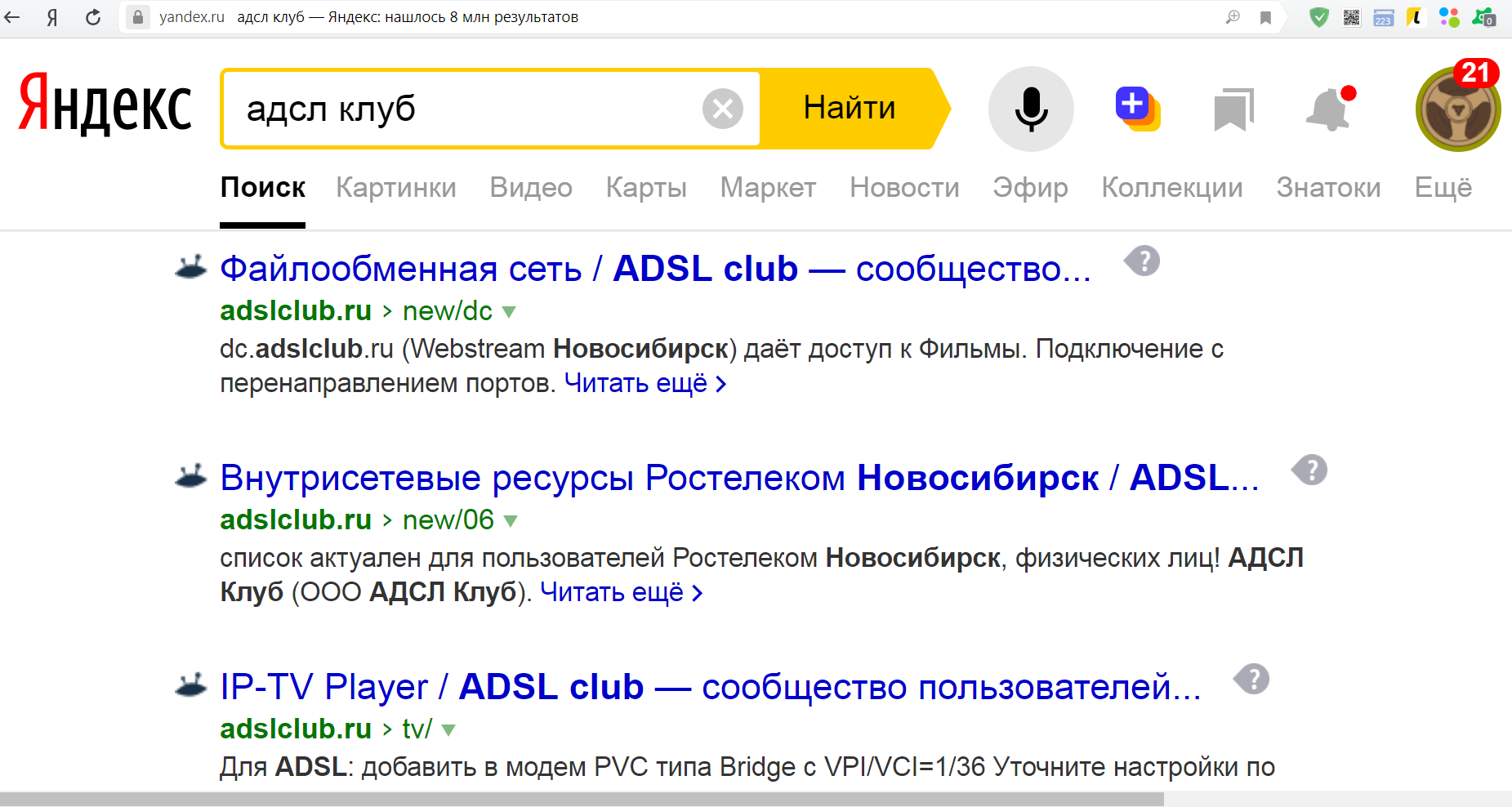Image resolution: width=1512 pixels, height=807 pixels.
Task: Click help icon next to Файлообменная сеть result
Action: click(x=1142, y=261)
